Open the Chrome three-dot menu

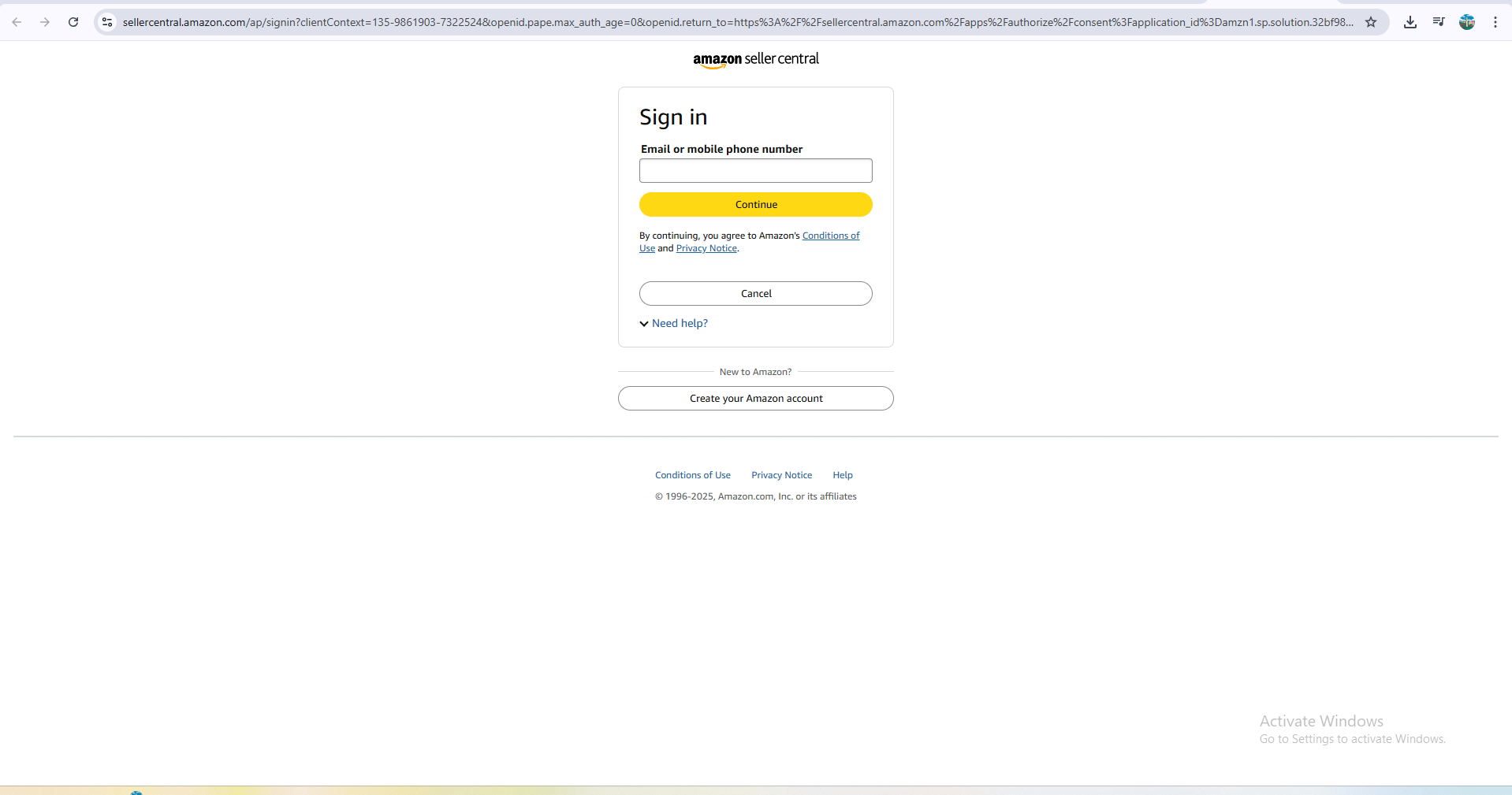tap(1495, 22)
